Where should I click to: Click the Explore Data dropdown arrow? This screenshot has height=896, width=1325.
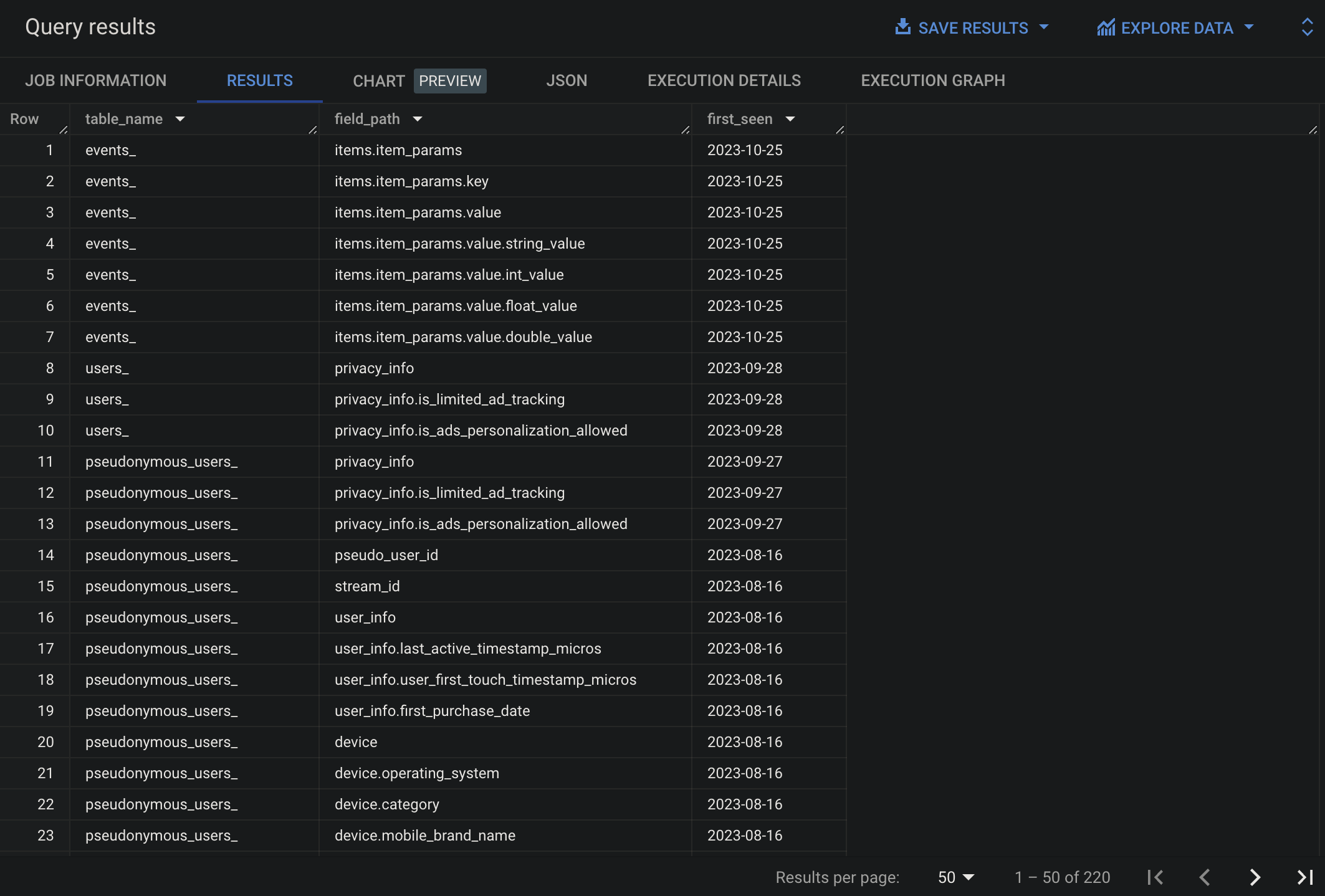[x=1251, y=27]
